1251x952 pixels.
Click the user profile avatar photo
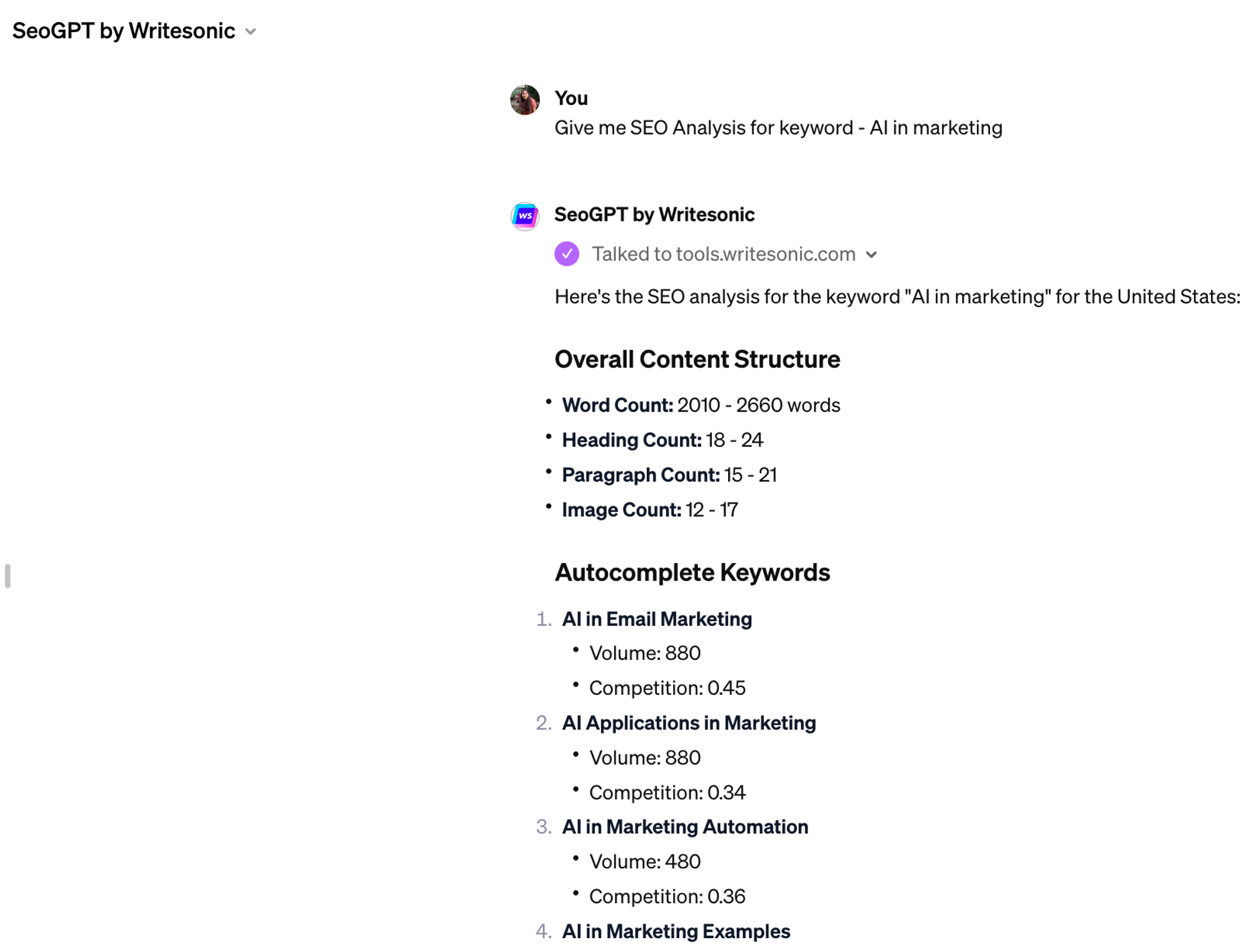click(x=525, y=100)
